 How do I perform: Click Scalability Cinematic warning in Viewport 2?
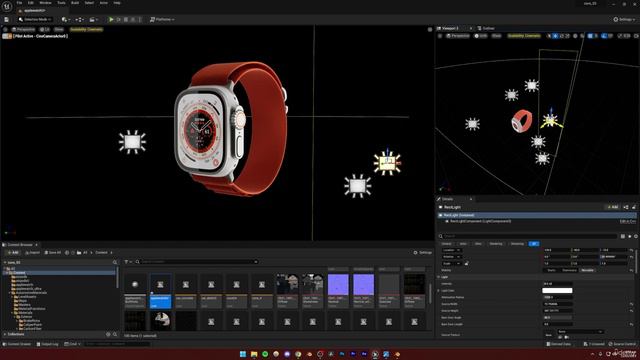tap(524, 36)
